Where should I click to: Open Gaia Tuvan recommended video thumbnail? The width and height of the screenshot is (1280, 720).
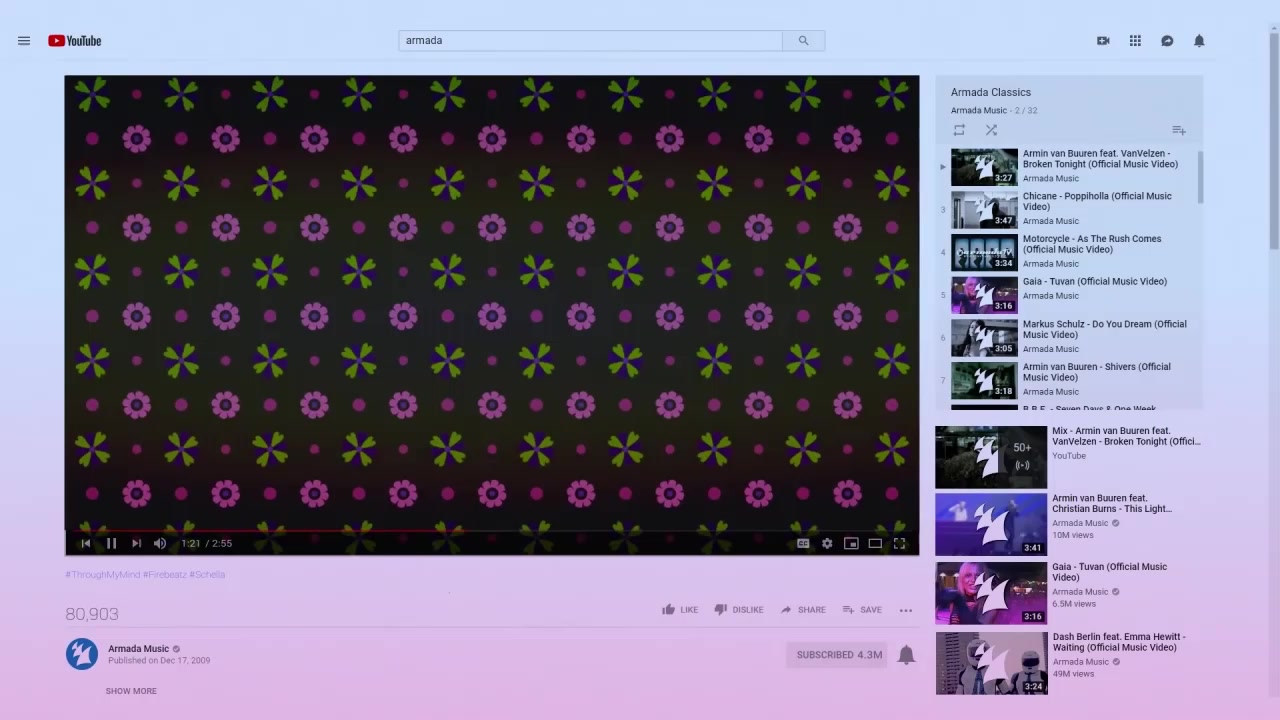click(991, 593)
